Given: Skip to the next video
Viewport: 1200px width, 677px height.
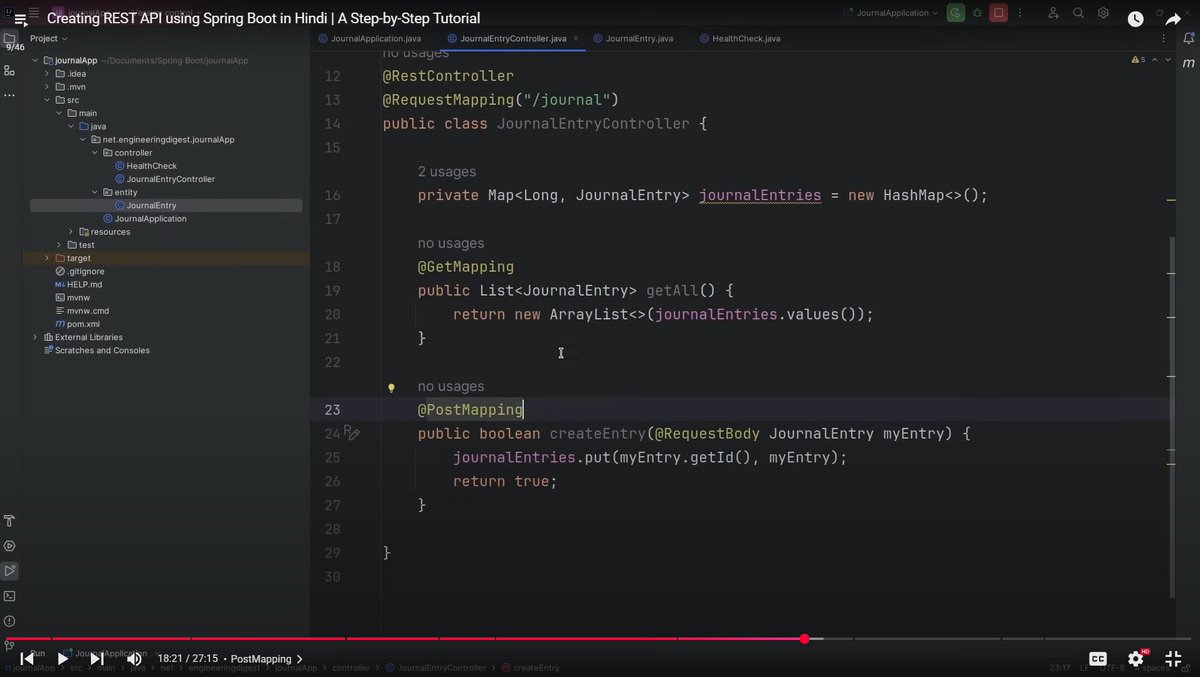Looking at the screenshot, I should tap(97, 658).
